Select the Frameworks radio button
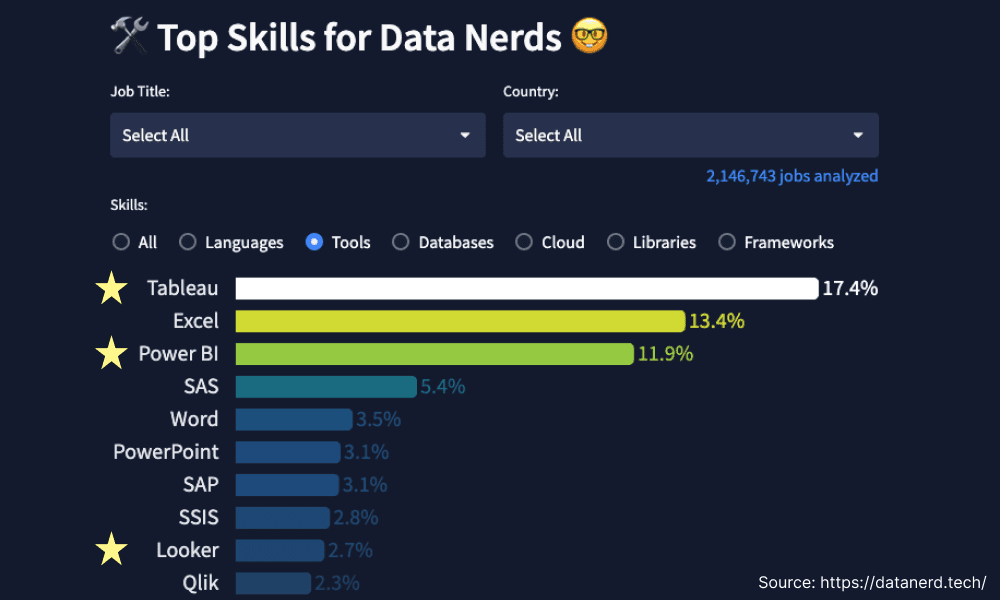This screenshot has height=600, width=1000. 727,242
